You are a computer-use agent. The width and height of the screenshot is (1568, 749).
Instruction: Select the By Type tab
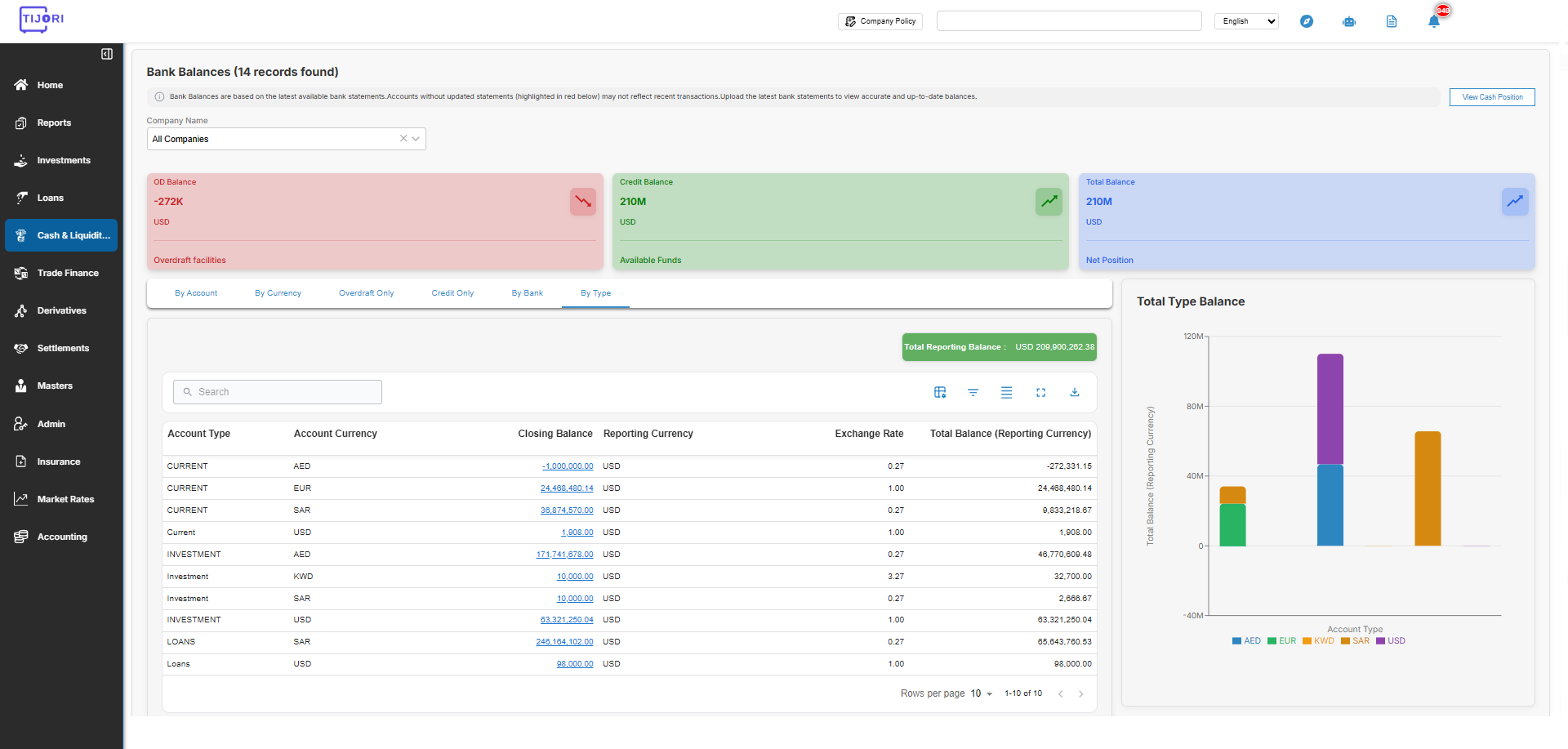tap(595, 293)
